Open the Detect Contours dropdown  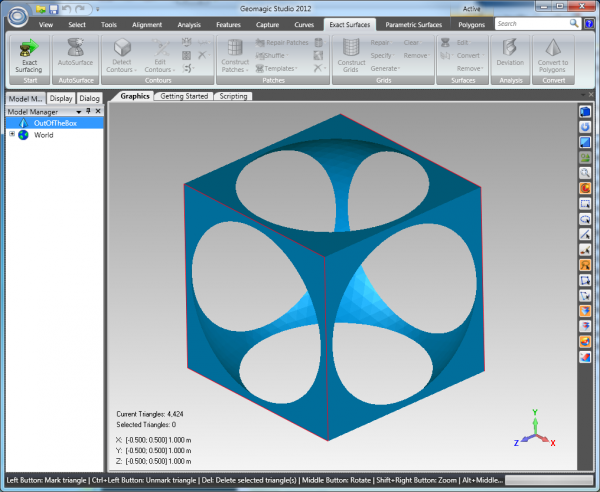click(122, 69)
